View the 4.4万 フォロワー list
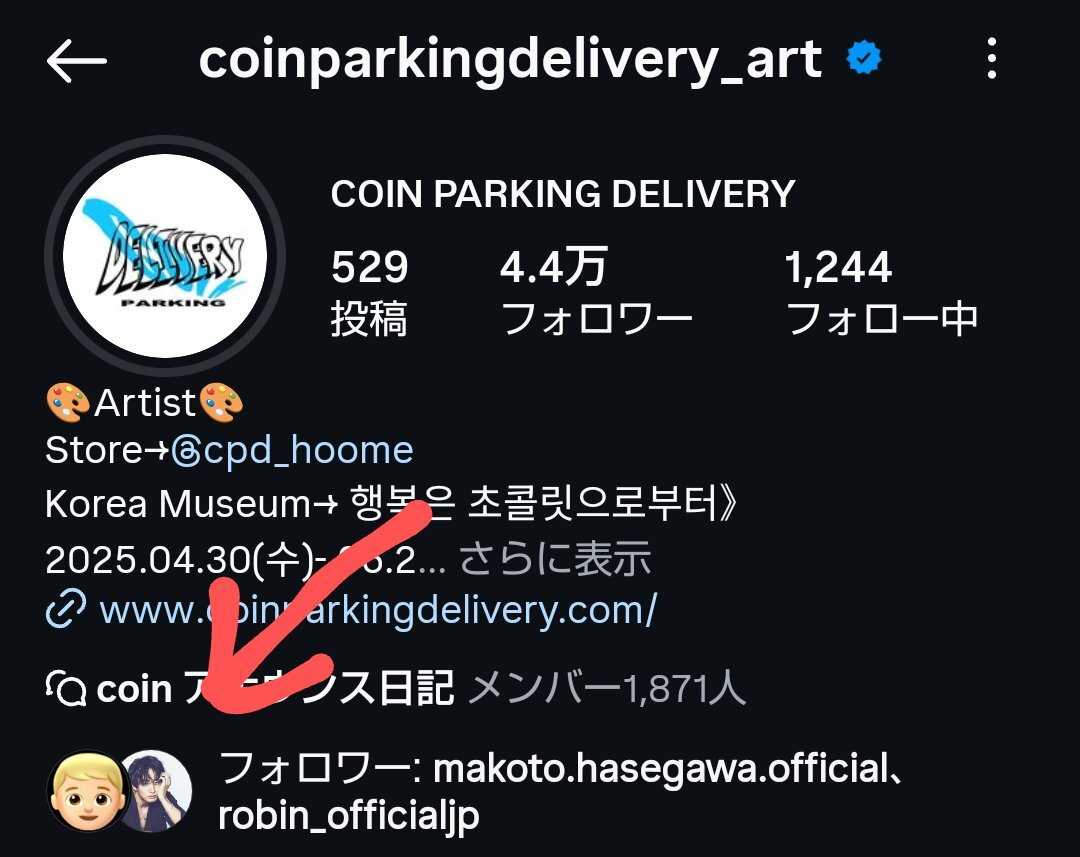 click(596, 293)
